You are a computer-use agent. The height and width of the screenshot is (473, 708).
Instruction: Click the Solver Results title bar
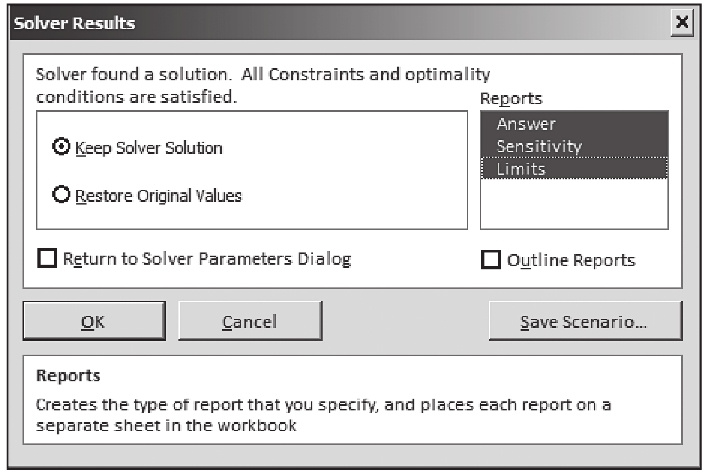(x=300, y=22)
